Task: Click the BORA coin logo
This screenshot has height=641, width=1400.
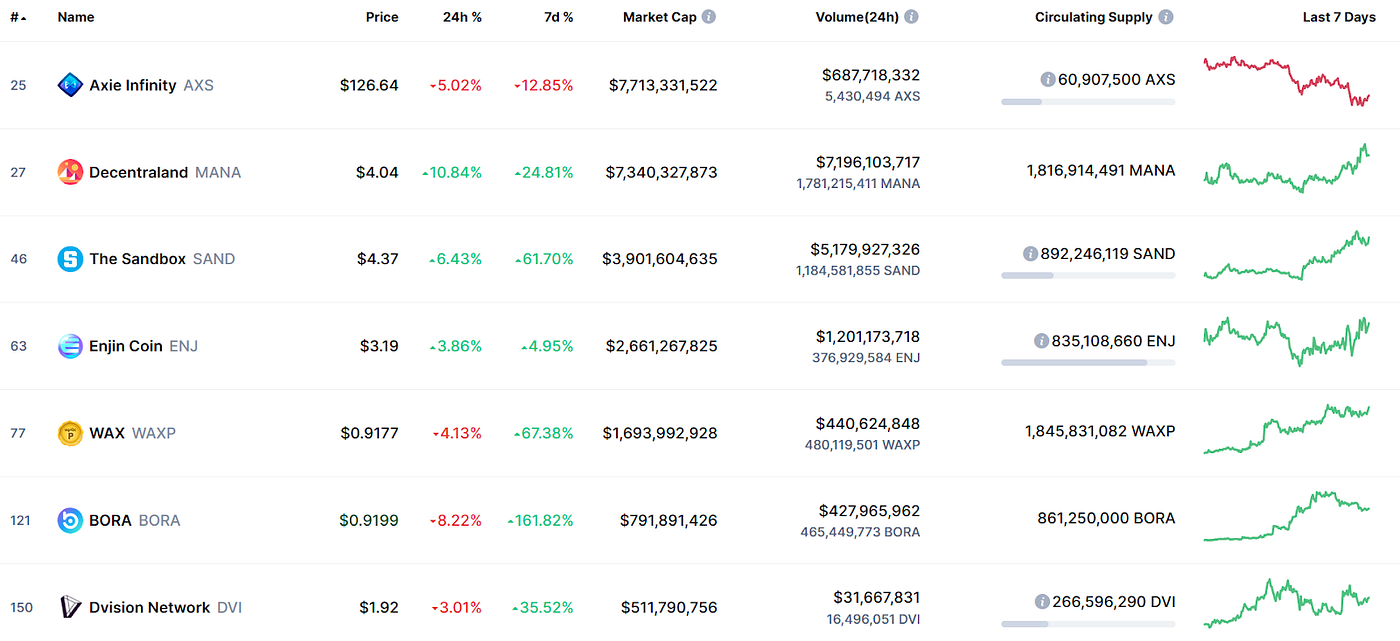Action: coord(70,520)
